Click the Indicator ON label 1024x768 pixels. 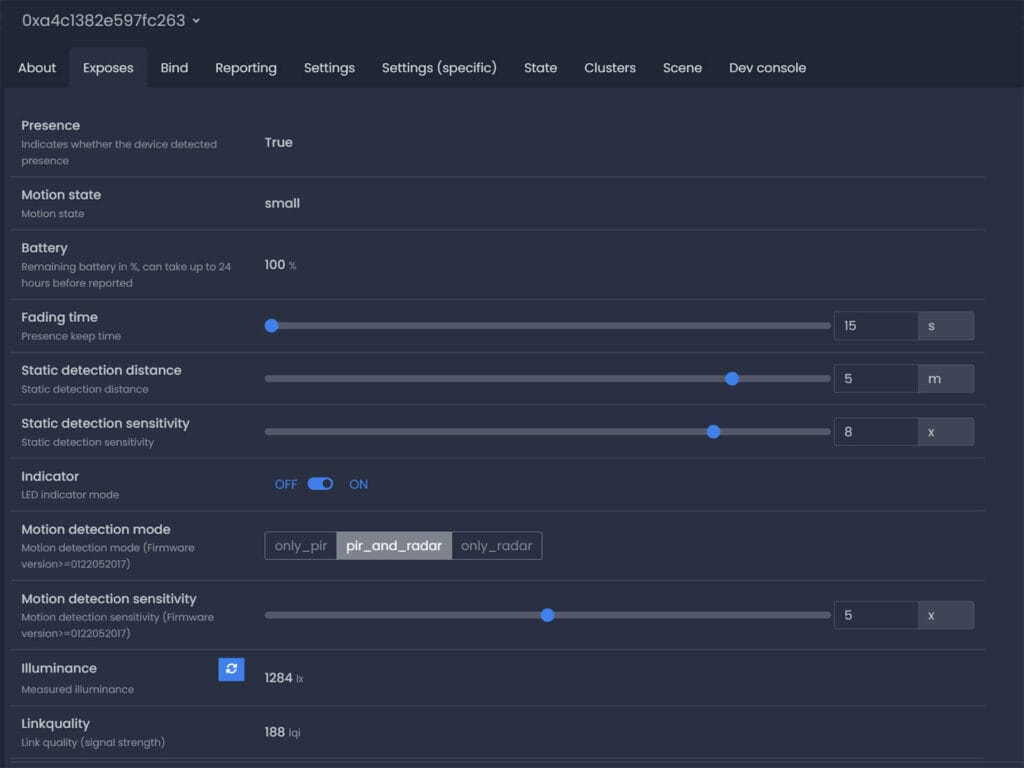coord(358,484)
